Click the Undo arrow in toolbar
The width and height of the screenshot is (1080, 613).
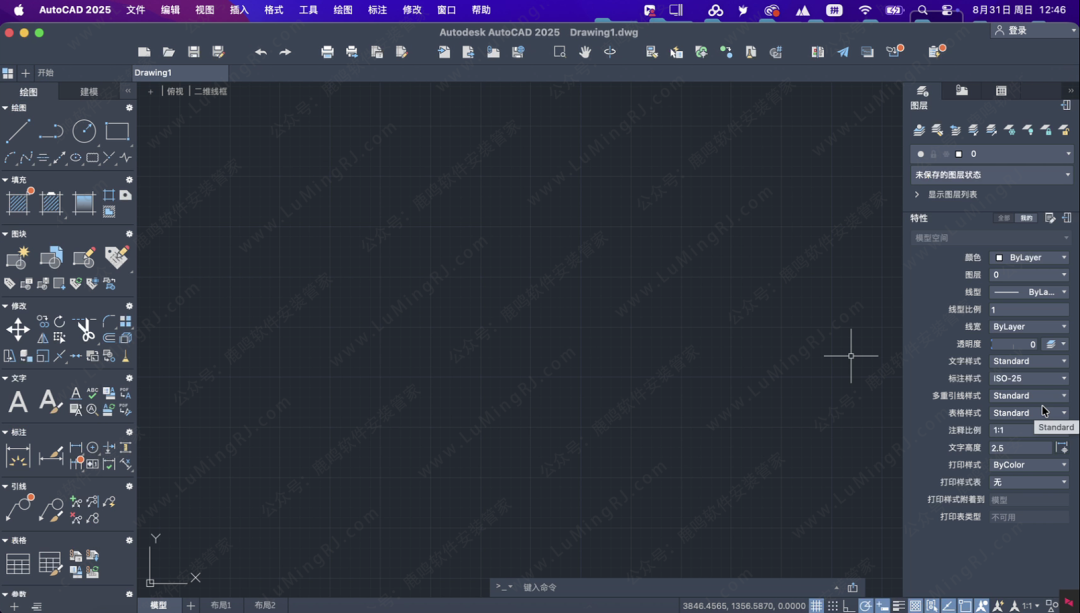(261, 52)
